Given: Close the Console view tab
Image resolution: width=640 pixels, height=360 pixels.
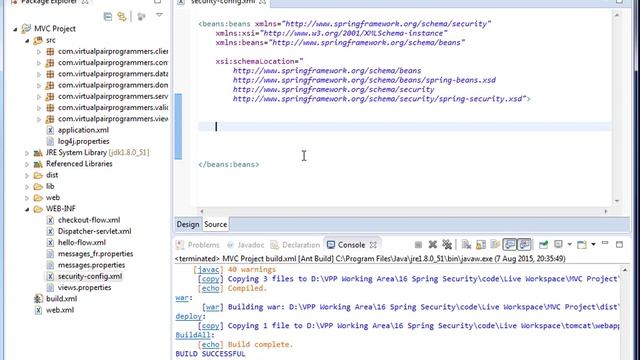Looking at the screenshot, I should coord(373,245).
